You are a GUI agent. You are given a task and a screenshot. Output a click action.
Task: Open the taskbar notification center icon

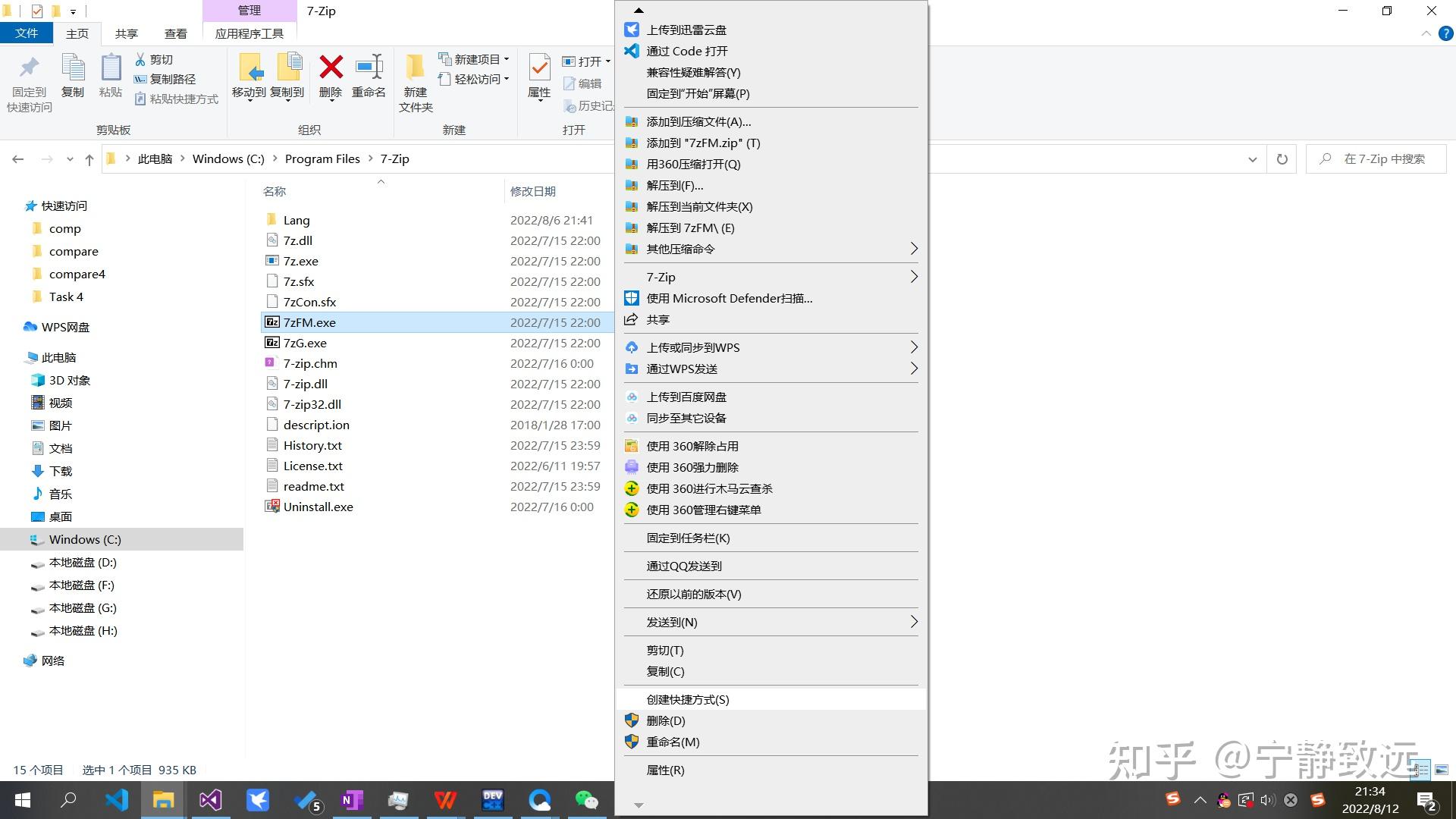coord(1426,800)
